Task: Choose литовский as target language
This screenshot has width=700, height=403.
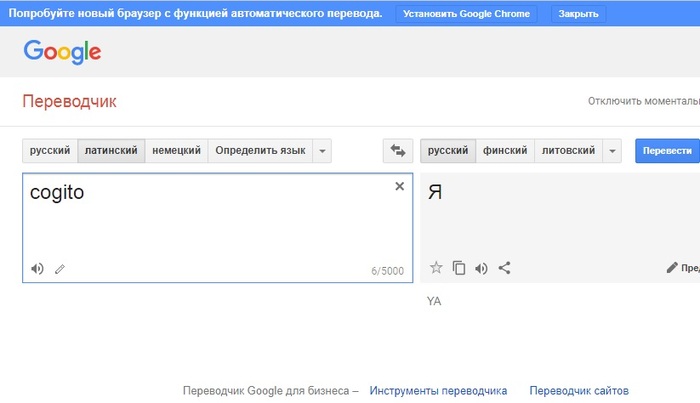Action: 569,151
